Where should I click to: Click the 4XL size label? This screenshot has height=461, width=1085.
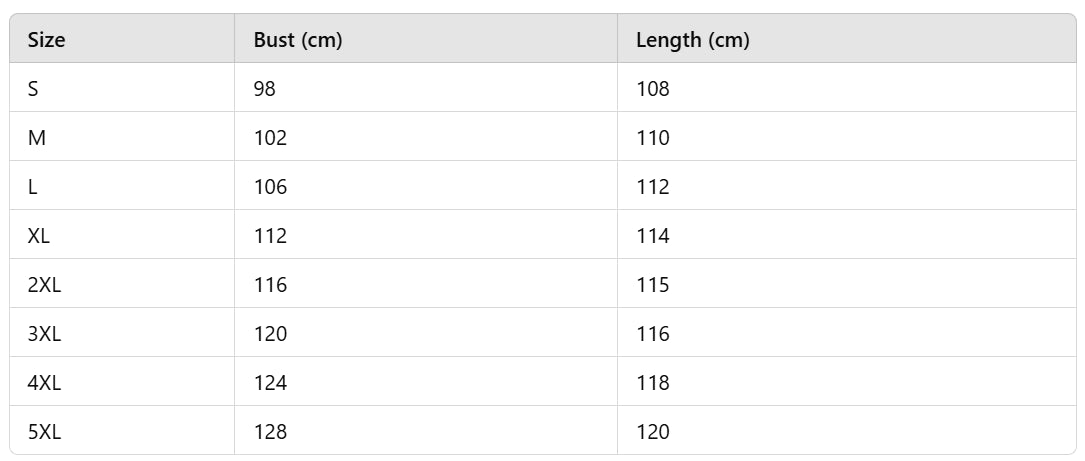pyautogui.click(x=44, y=383)
